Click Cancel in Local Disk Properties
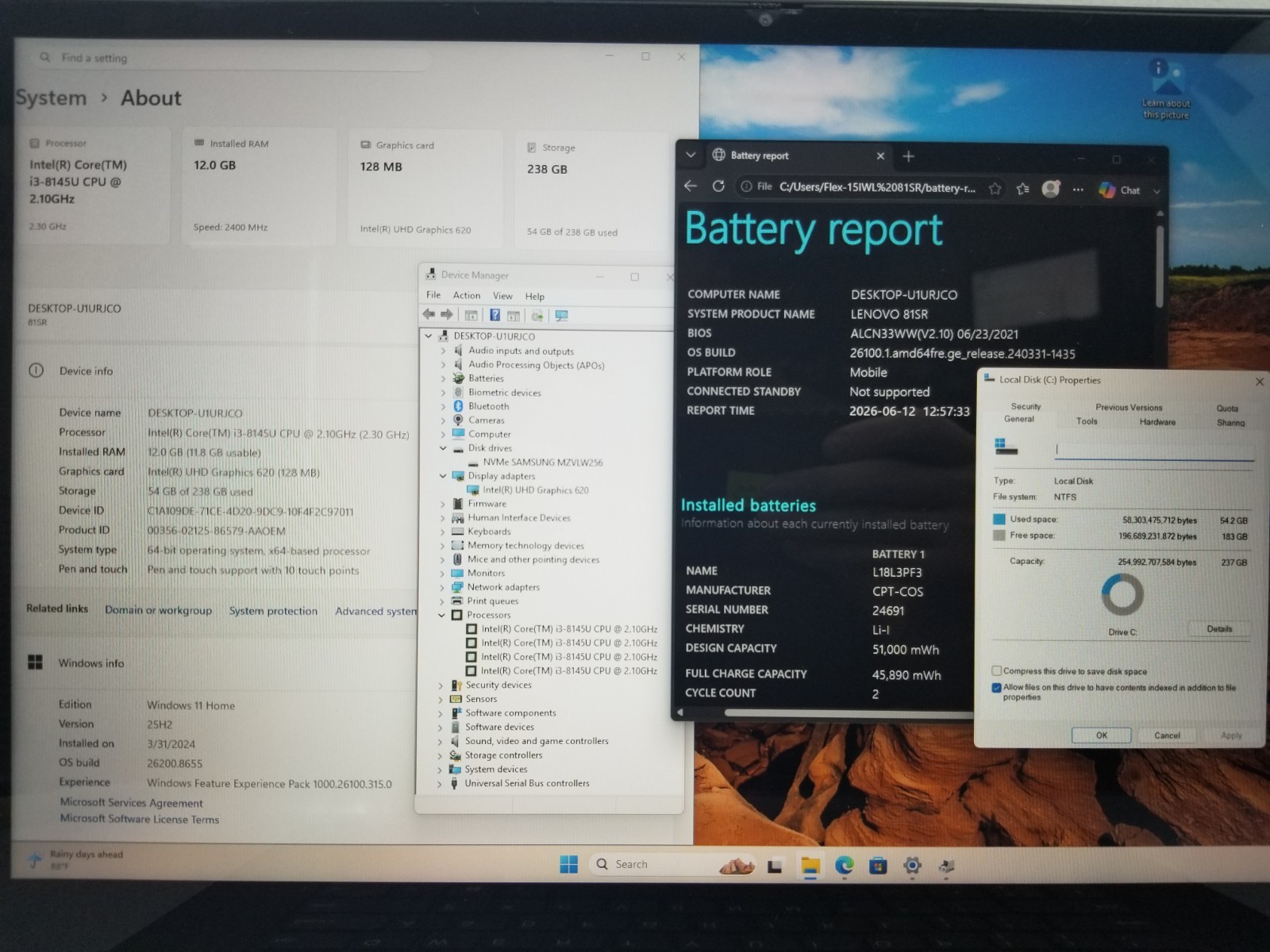Image resolution: width=1270 pixels, height=952 pixels. point(1167,735)
